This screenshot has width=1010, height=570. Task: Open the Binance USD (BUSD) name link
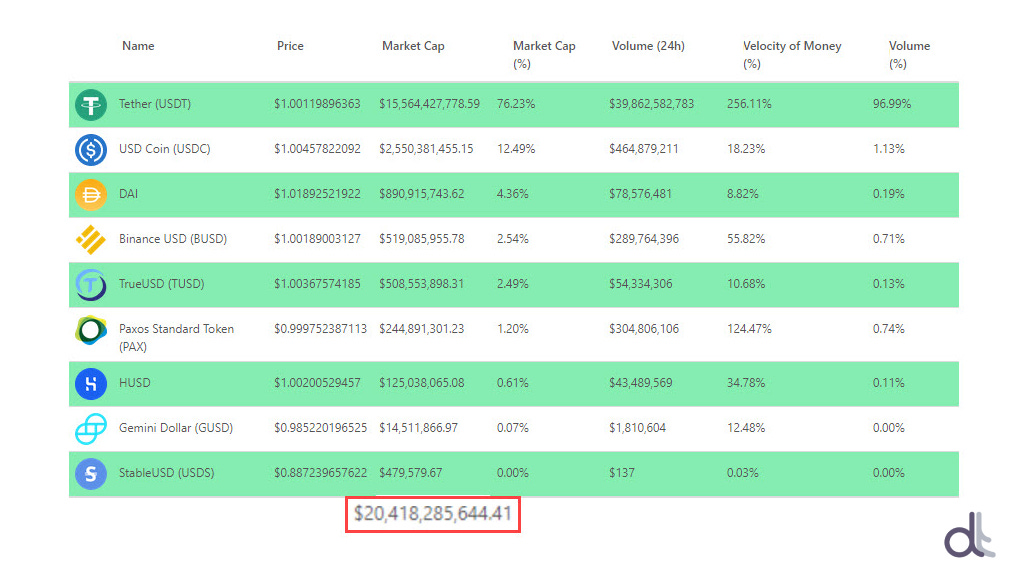[173, 239]
